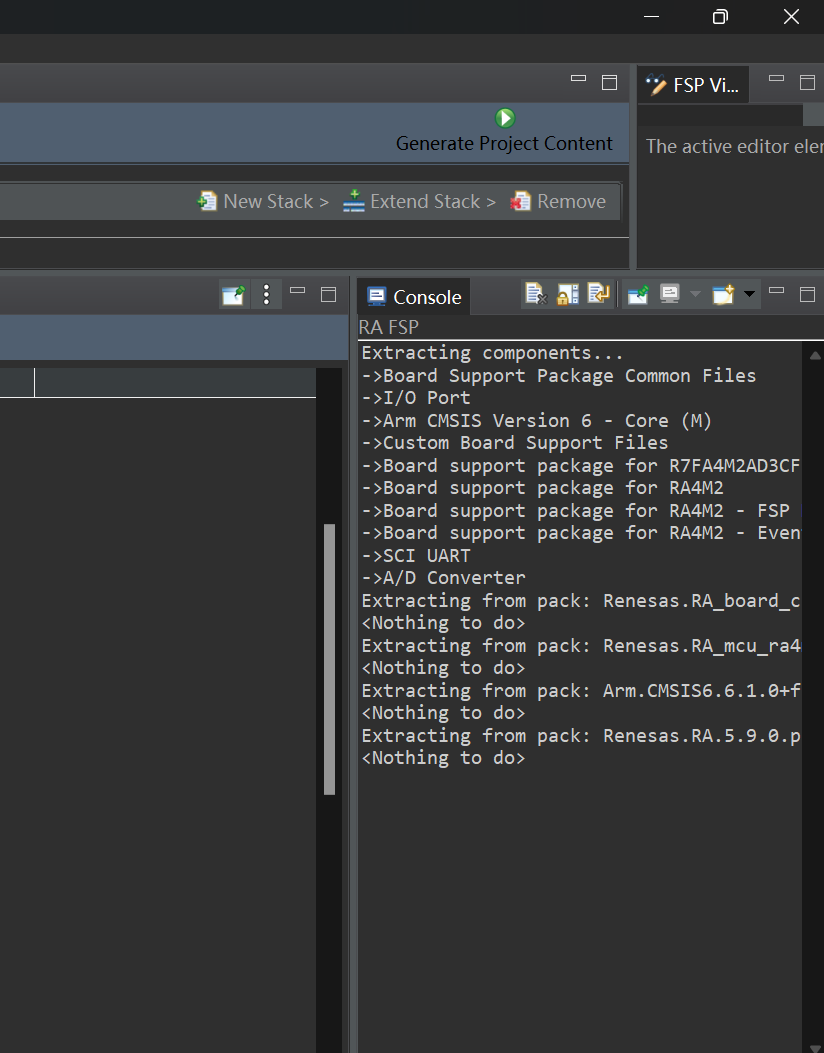Expand the Open Console dropdown arrow

click(749, 294)
